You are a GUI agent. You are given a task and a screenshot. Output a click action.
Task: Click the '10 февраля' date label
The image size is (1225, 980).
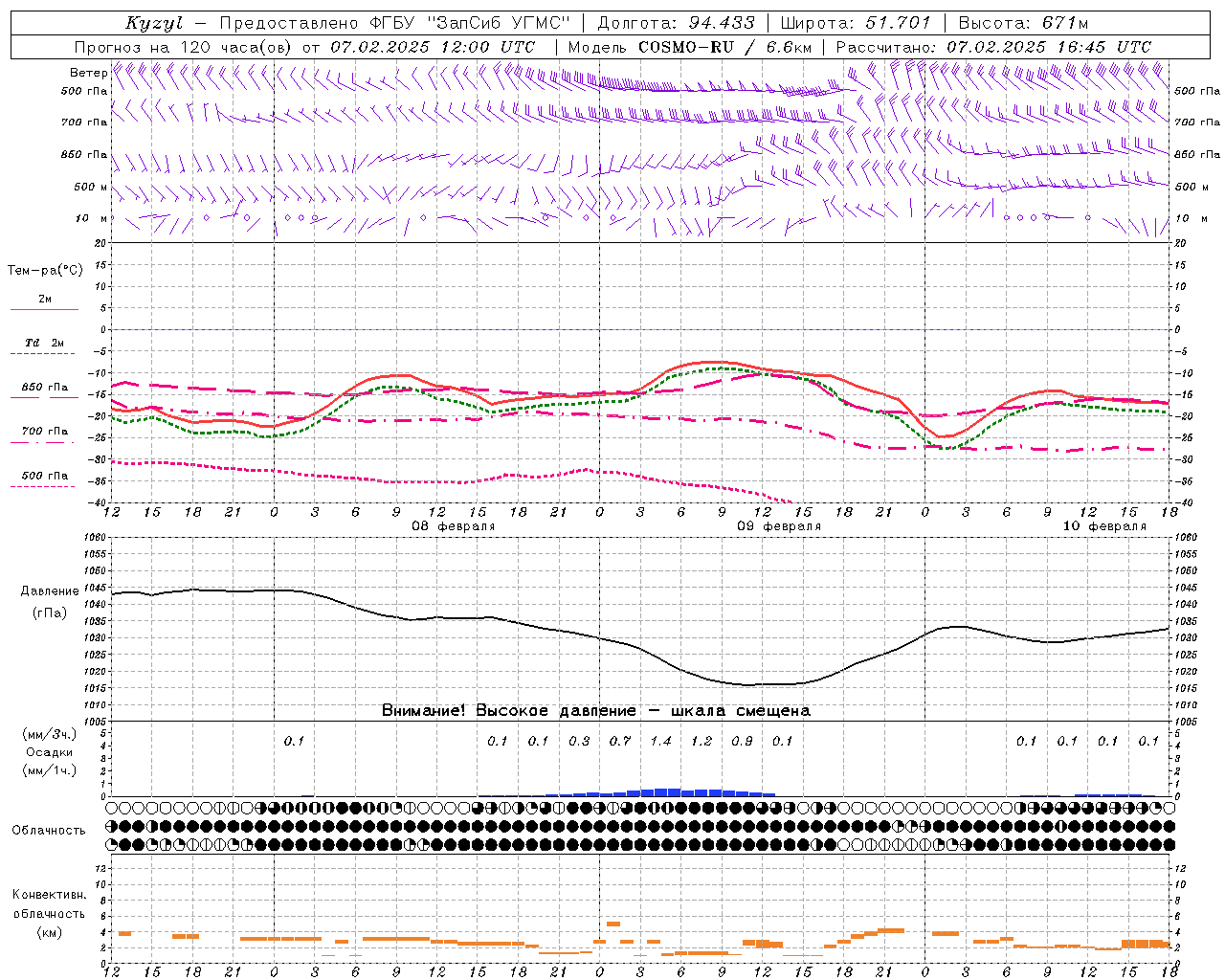coord(1104,526)
